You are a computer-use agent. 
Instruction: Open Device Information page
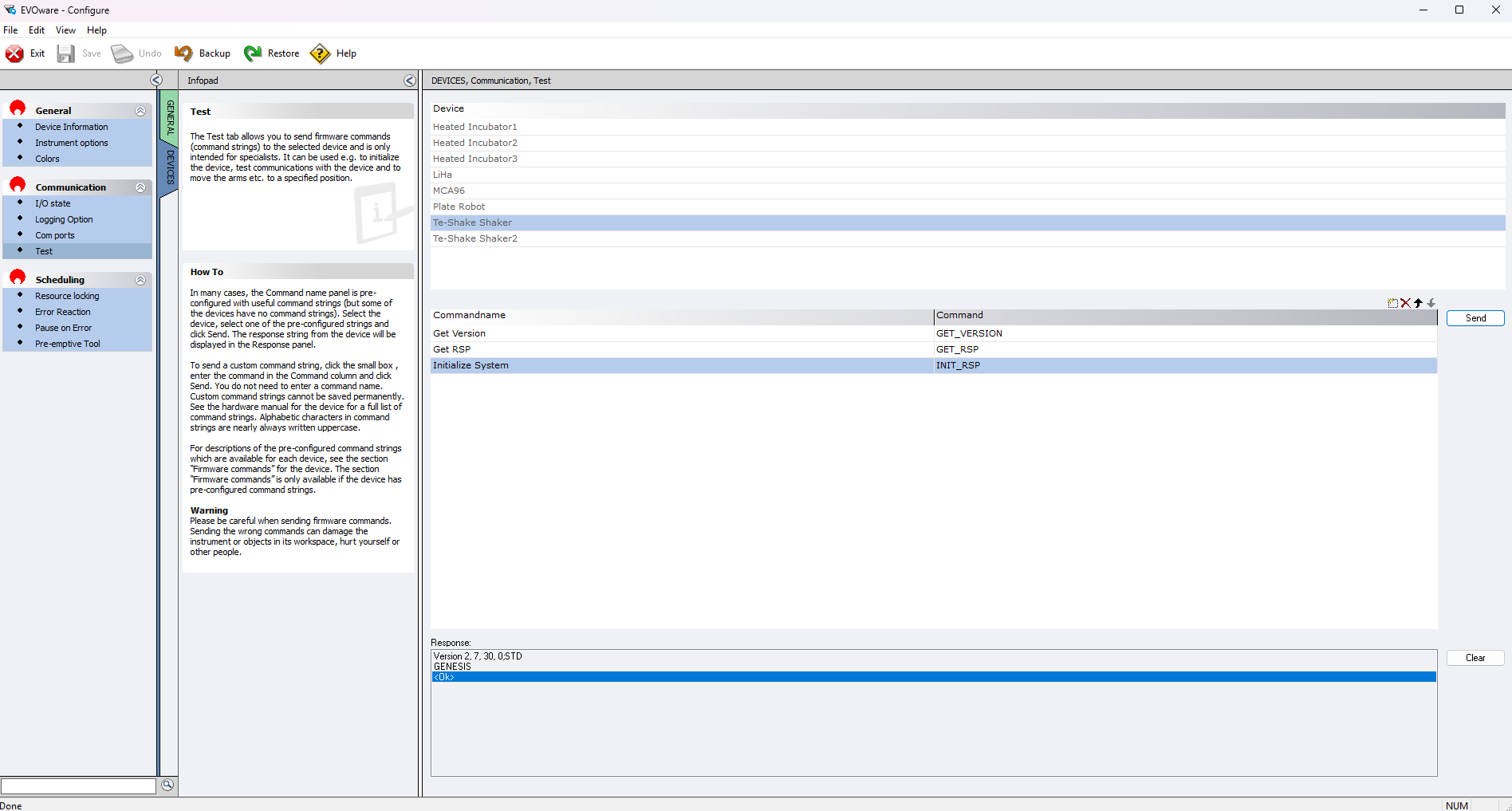(x=71, y=127)
